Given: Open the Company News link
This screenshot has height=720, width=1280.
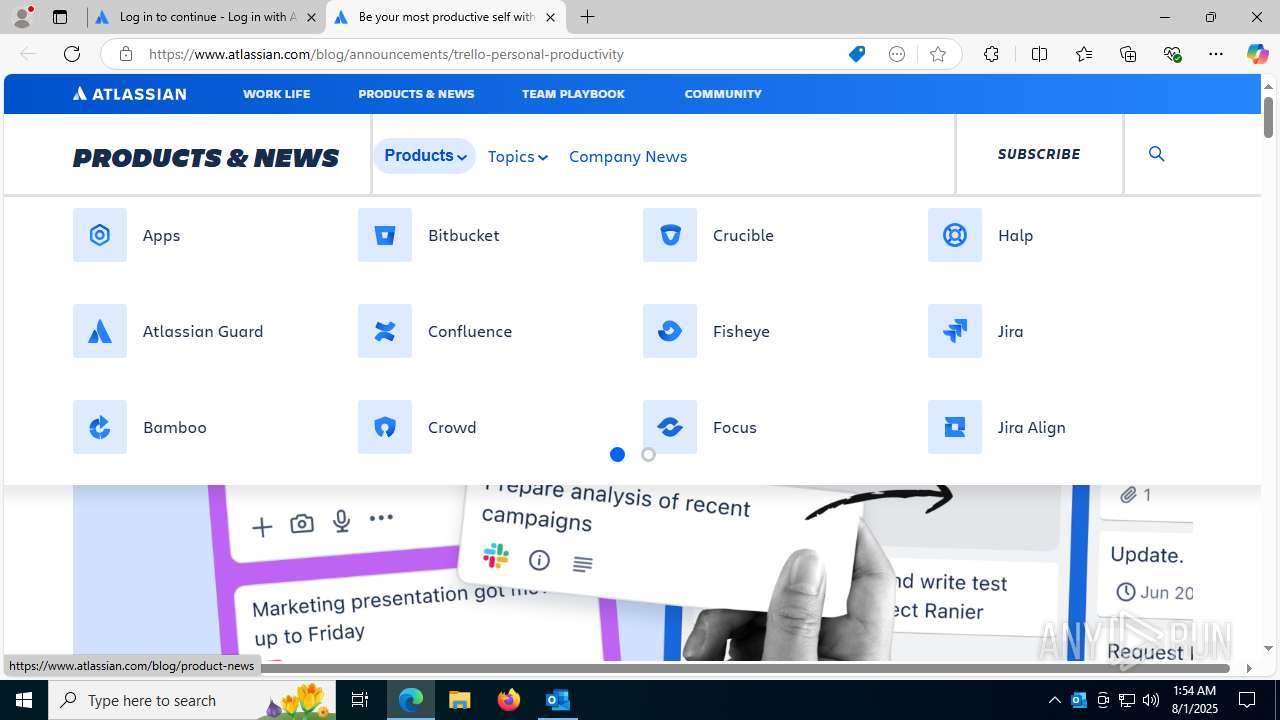Looking at the screenshot, I should click(628, 156).
